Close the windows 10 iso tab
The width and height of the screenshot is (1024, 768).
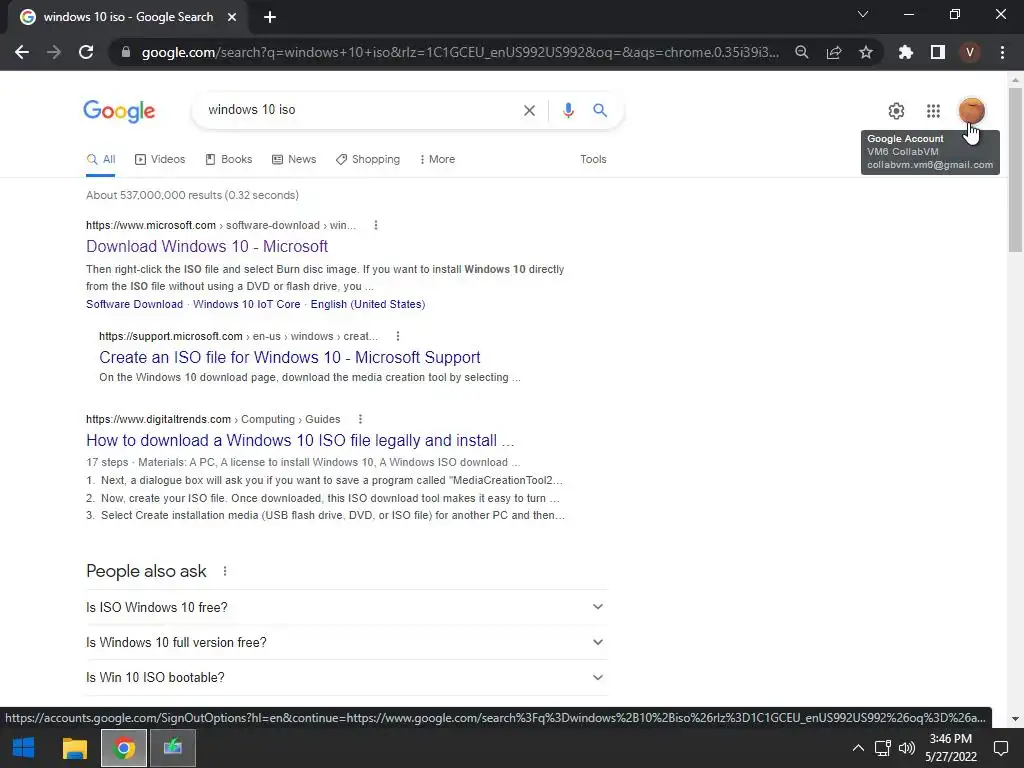click(x=232, y=17)
